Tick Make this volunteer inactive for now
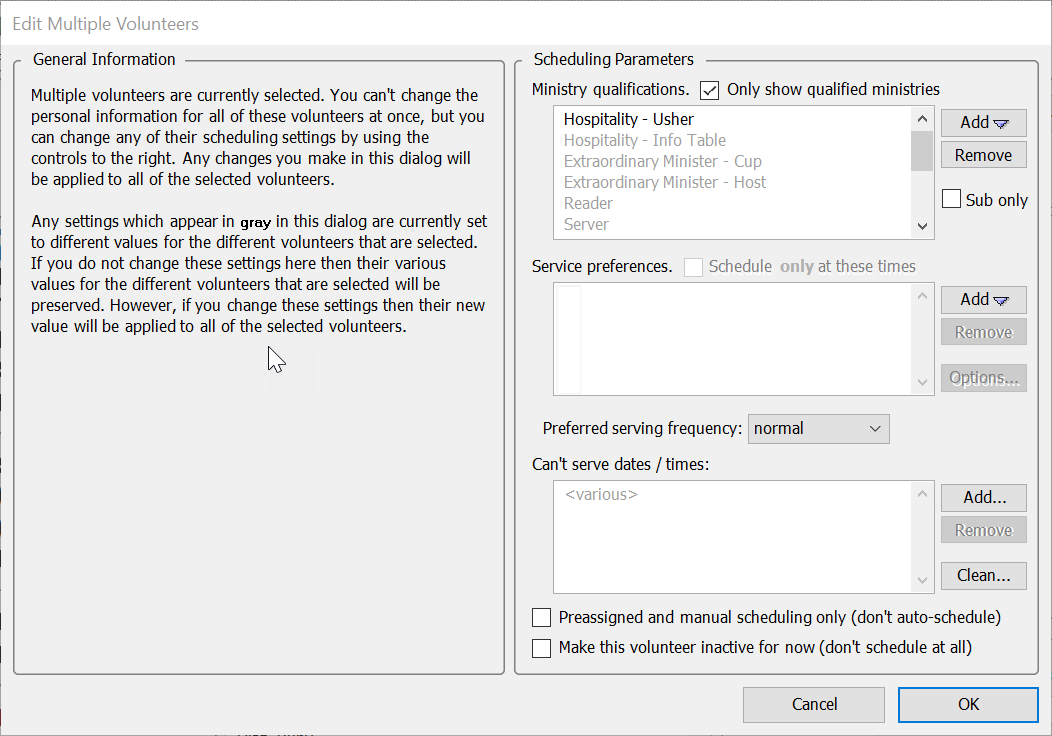Image resolution: width=1052 pixels, height=736 pixels. pos(542,648)
